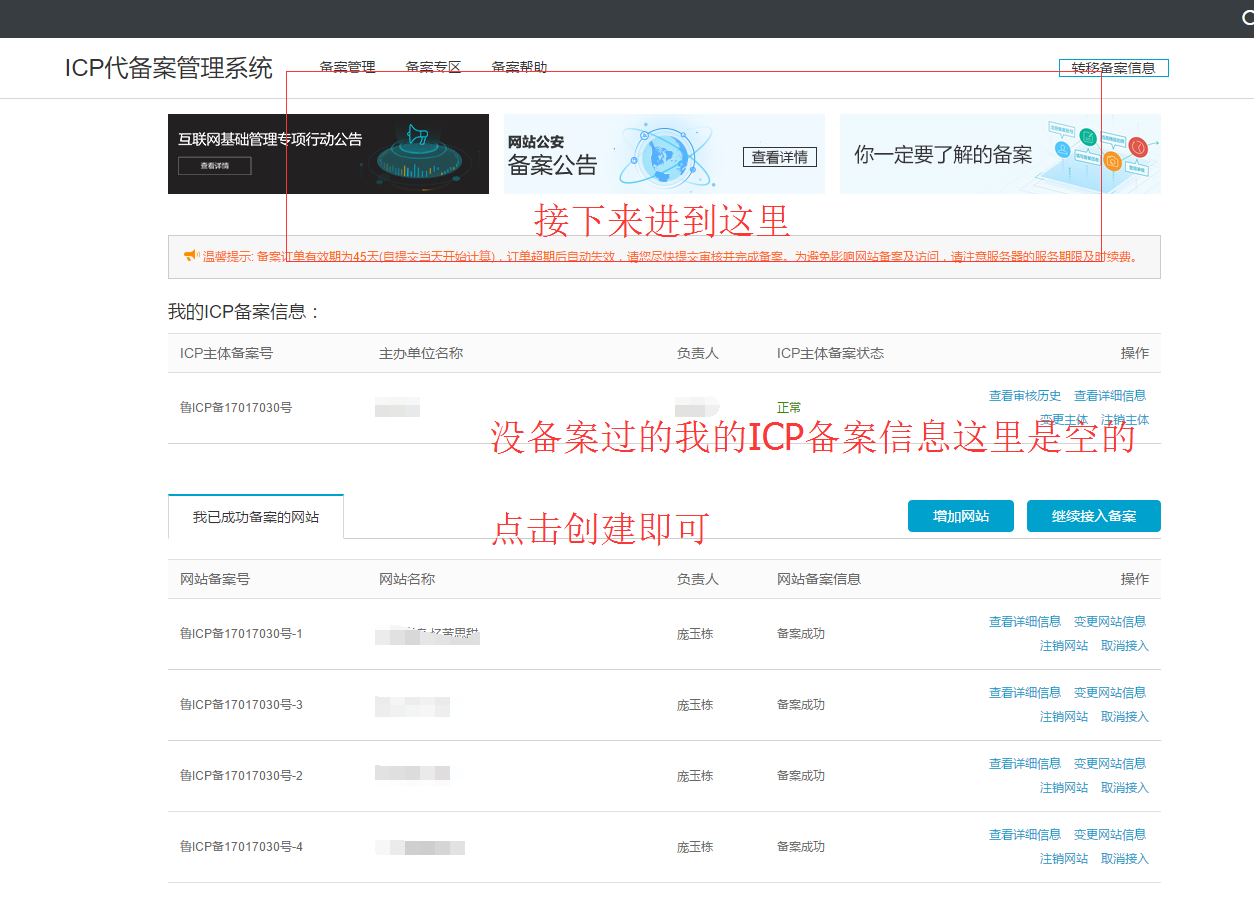Screen dimensions: 1254x910
Task: Open the 备案帮助 menu item
Action: (x=519, y=68)
